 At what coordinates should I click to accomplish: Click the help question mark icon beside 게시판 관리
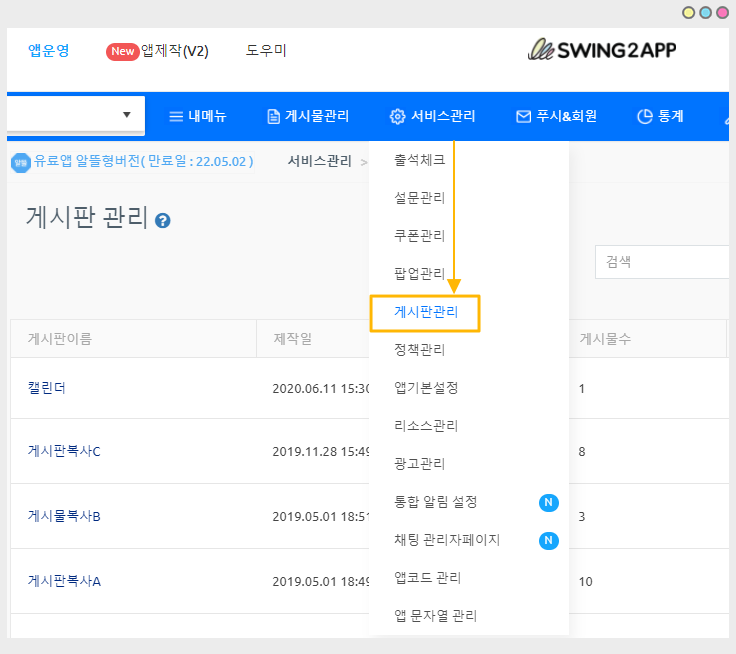point(163,221)
